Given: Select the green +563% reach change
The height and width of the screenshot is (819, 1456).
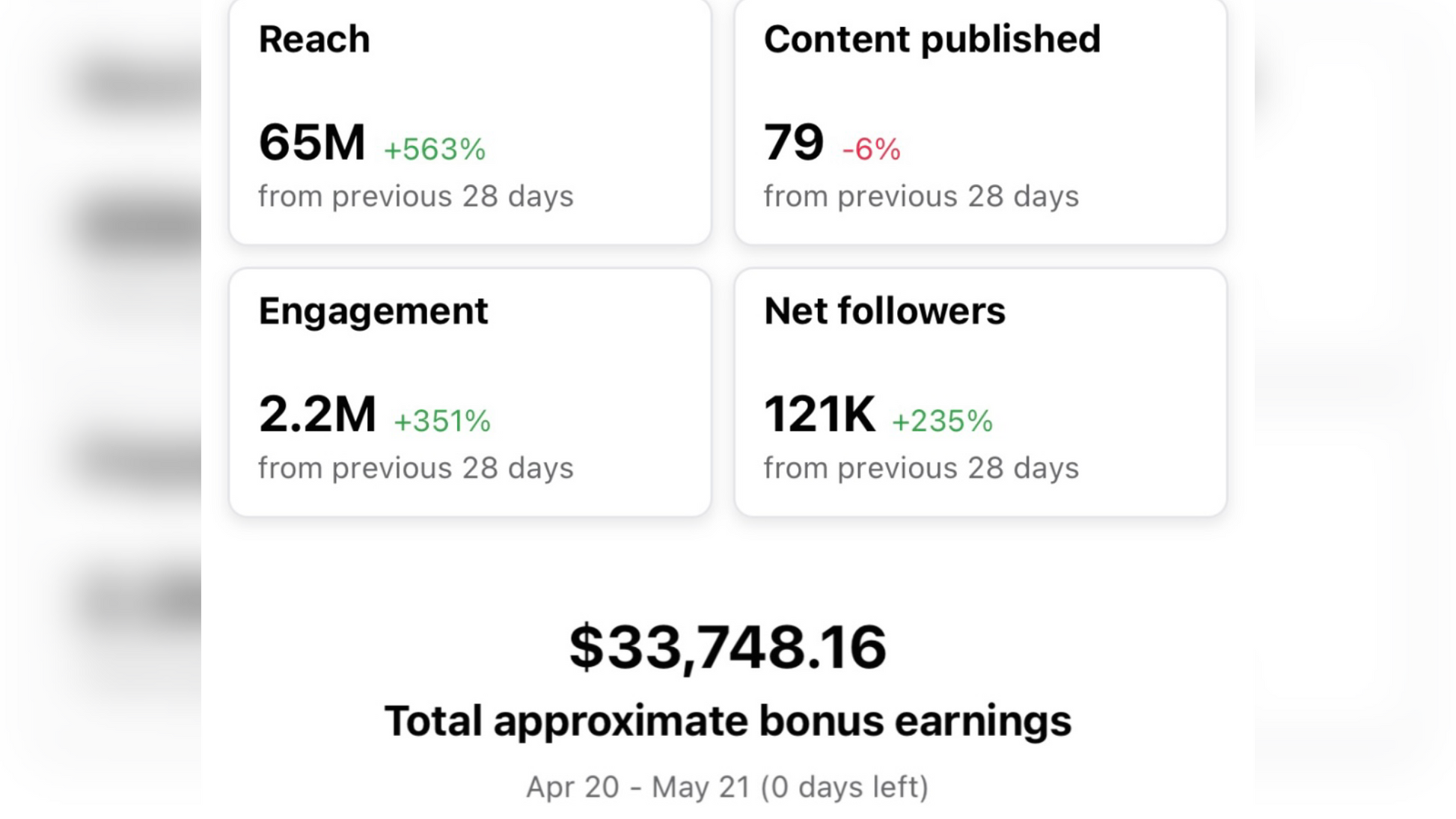Looking at the screenshot, I should pyautogui.click(x=434, y=149).
